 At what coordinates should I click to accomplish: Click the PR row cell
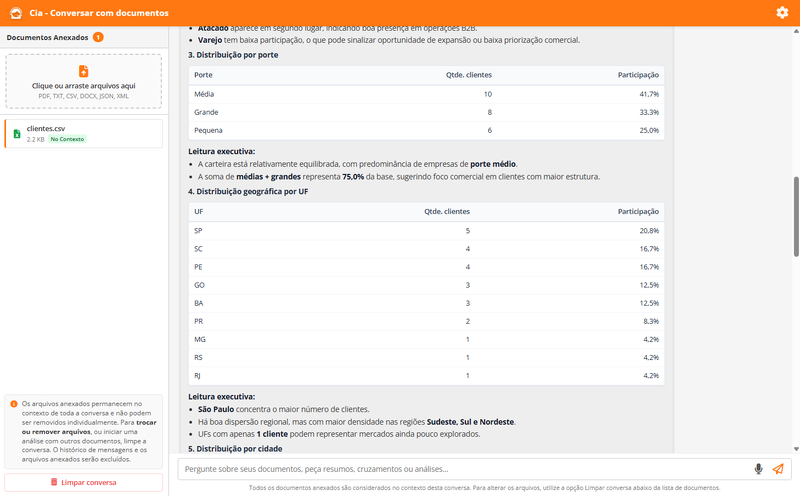click(x=198, y=321)
